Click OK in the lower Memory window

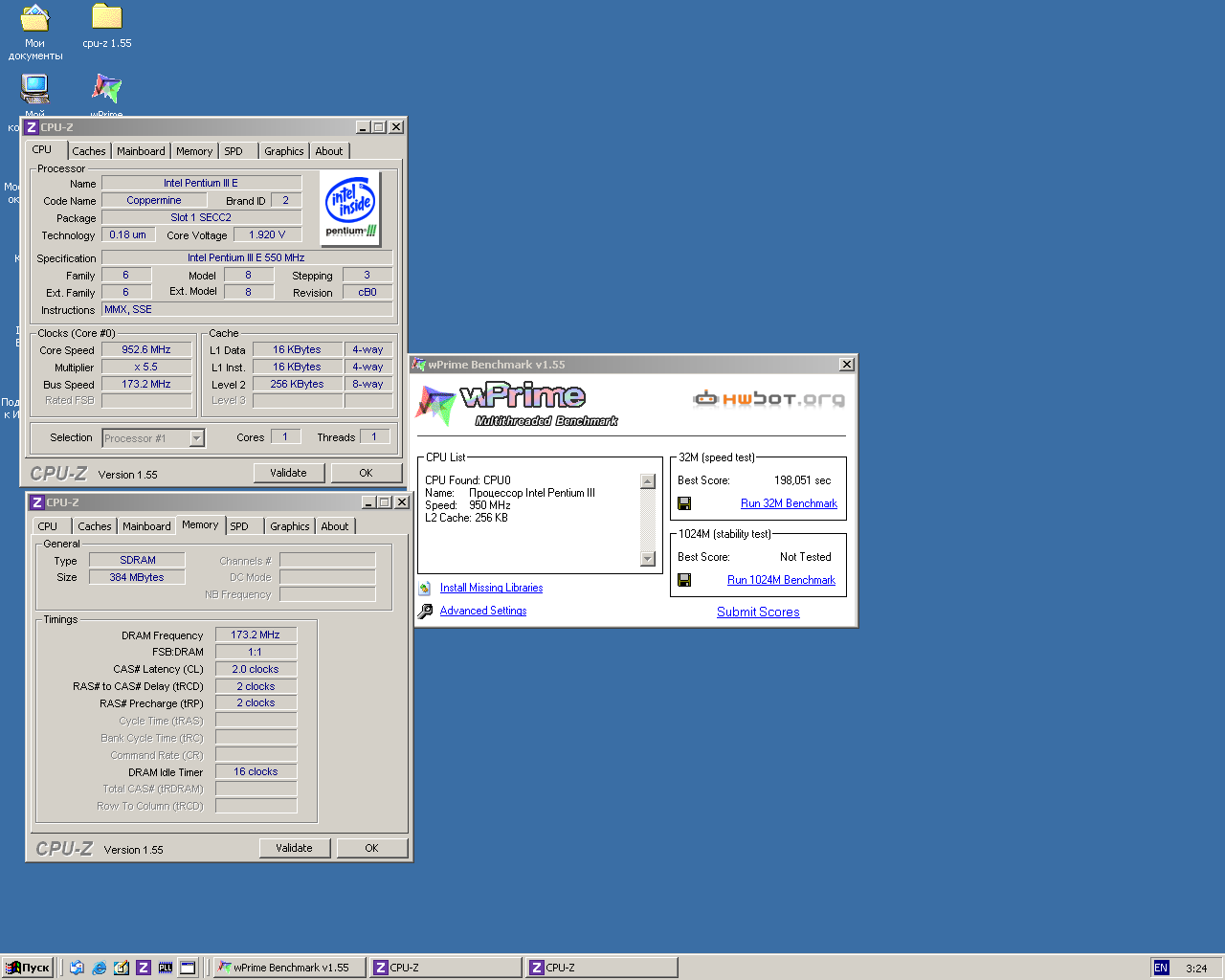[x=371, y=848]
